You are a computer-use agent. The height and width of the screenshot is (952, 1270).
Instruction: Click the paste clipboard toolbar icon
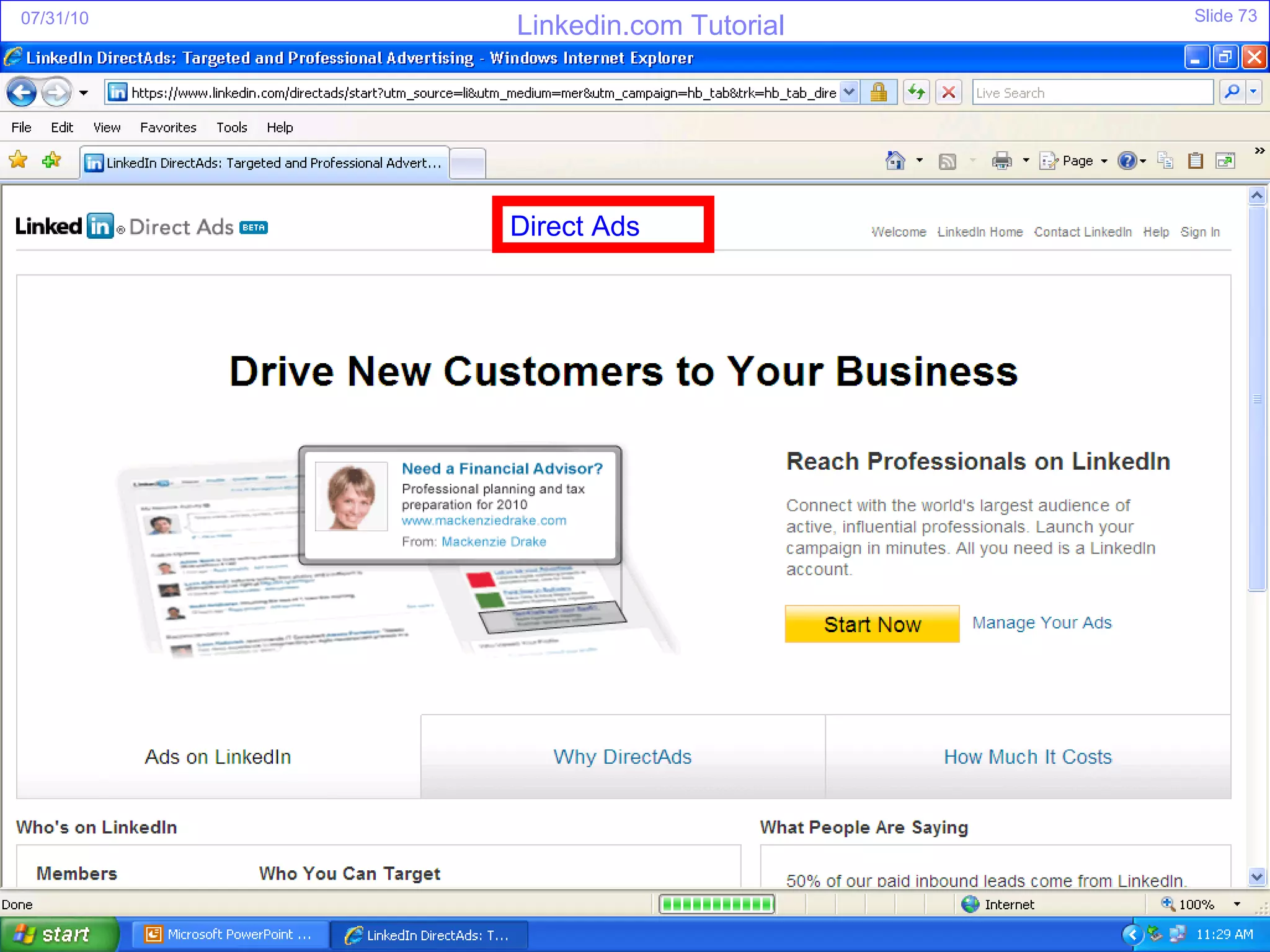[x=1196, y=161]
